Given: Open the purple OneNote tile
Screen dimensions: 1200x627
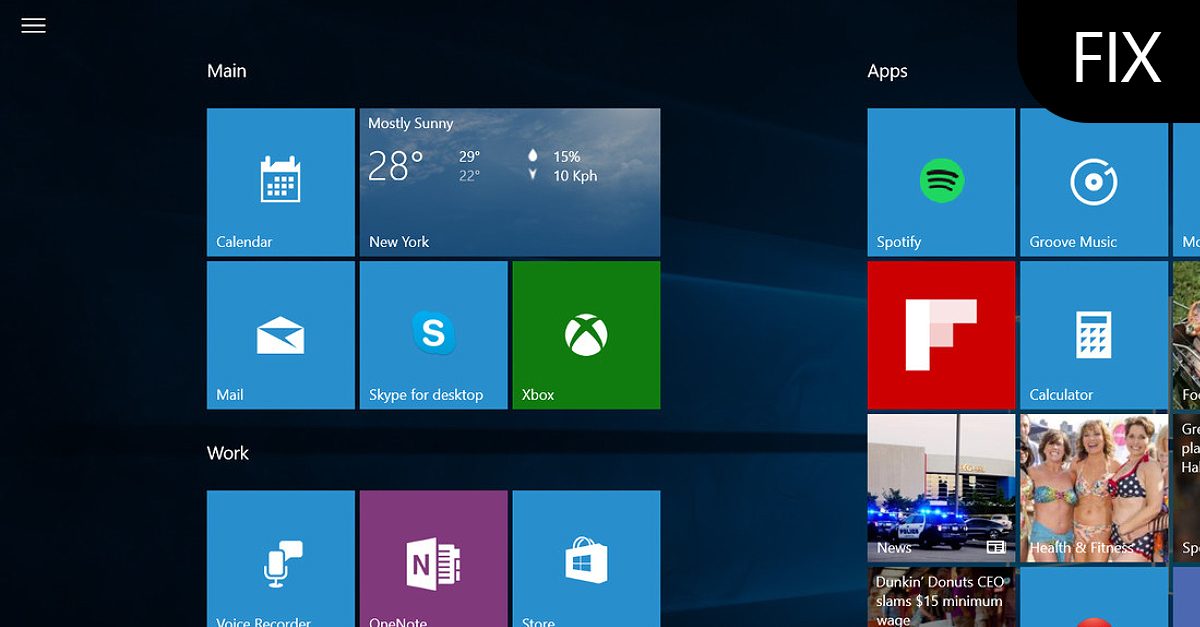Looking at the screenshot, I should (433, 558).
